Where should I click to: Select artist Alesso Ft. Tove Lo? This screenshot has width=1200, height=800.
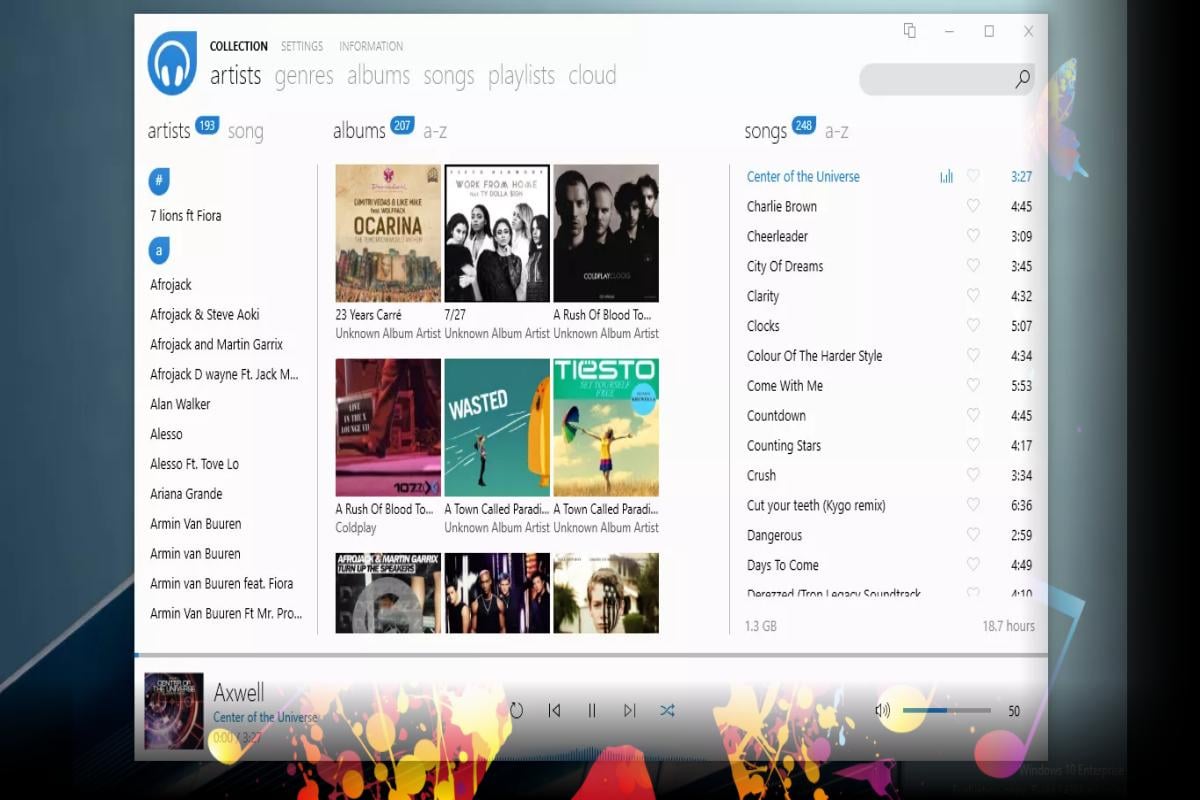(194, 464)
